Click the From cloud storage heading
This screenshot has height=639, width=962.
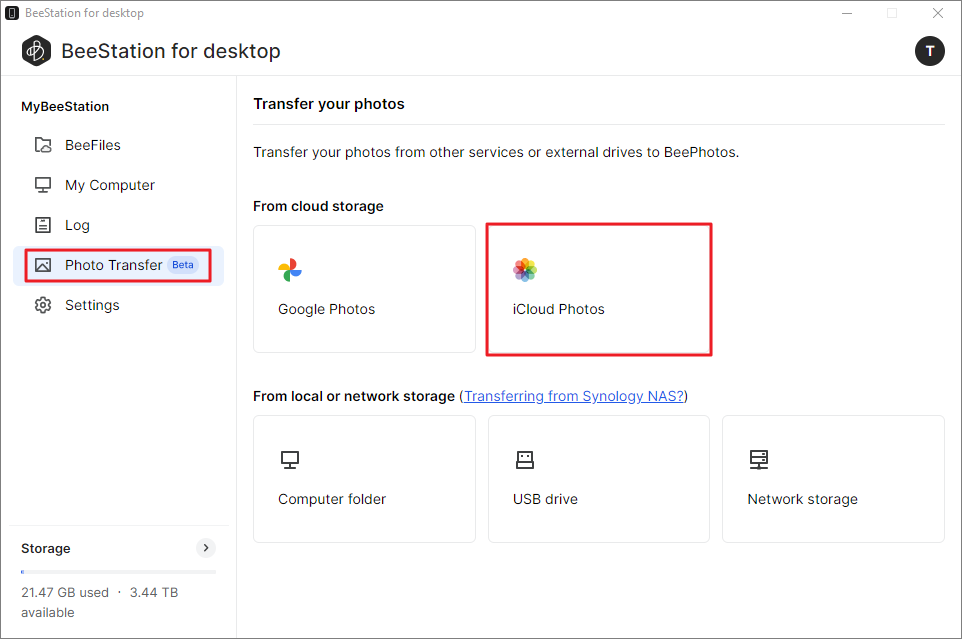pyautogui.click(x=318, y=206)
